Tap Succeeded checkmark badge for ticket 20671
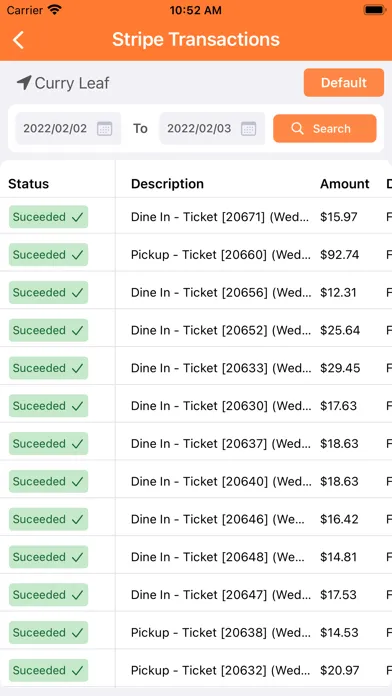 48,217
